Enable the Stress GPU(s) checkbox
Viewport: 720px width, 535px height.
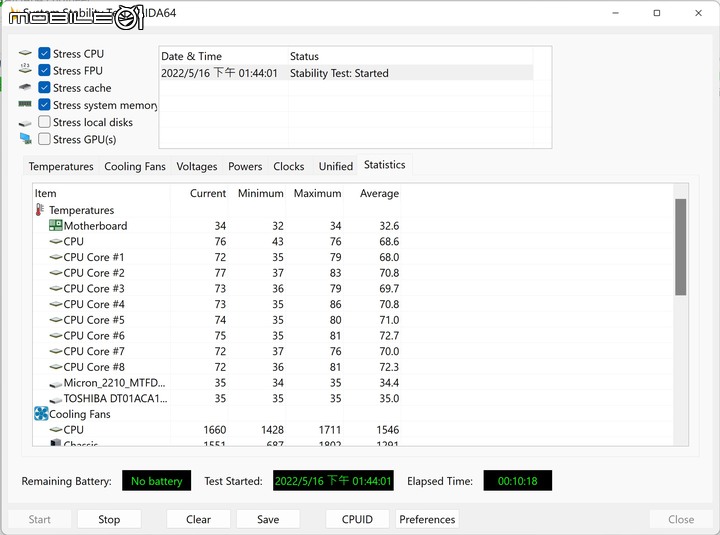coord(44,139)
